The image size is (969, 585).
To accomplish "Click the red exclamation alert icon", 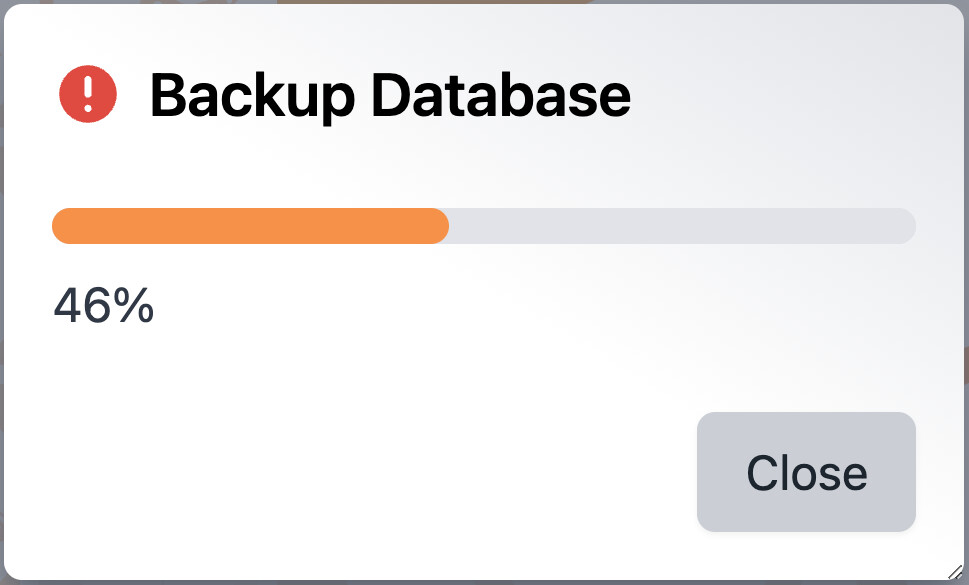I will point(88,95).
